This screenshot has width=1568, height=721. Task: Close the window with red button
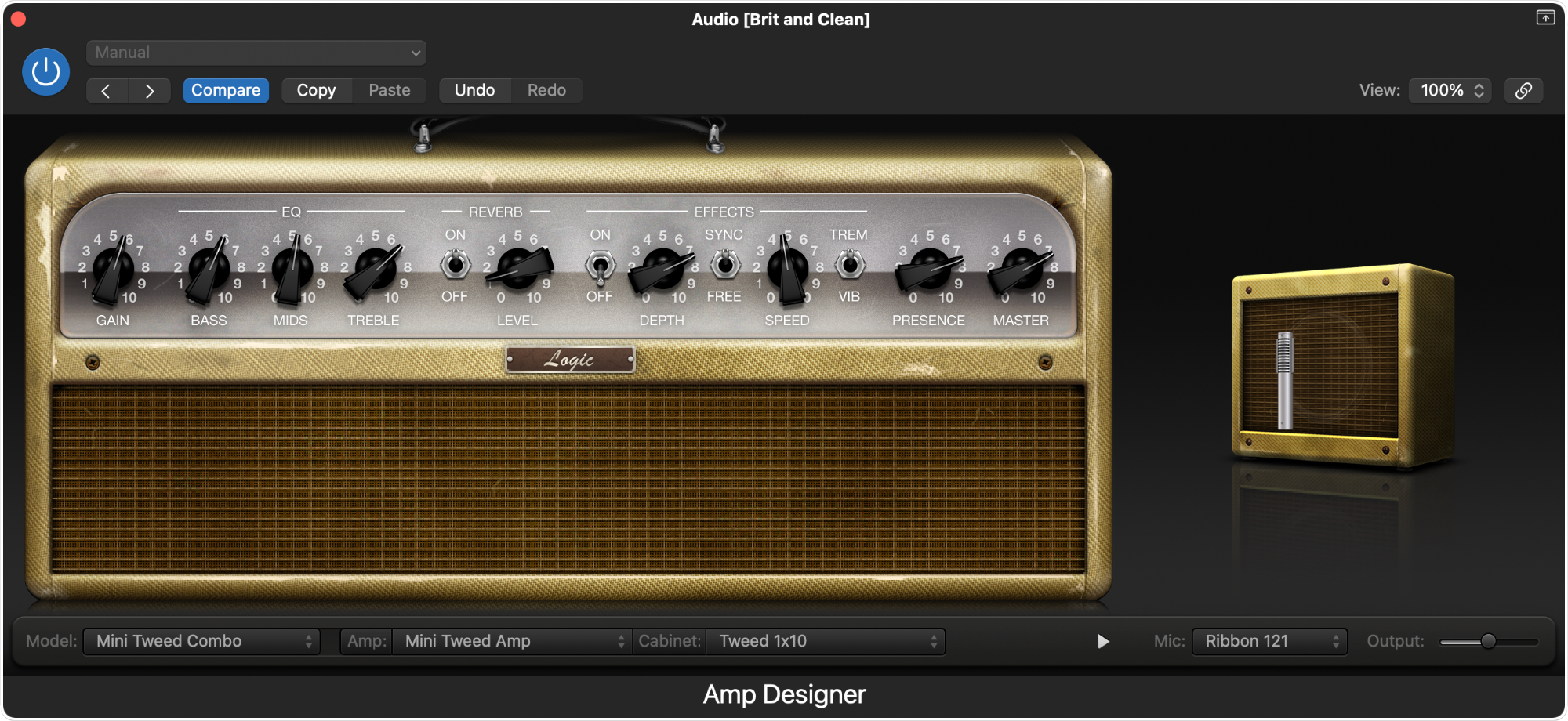19,19
